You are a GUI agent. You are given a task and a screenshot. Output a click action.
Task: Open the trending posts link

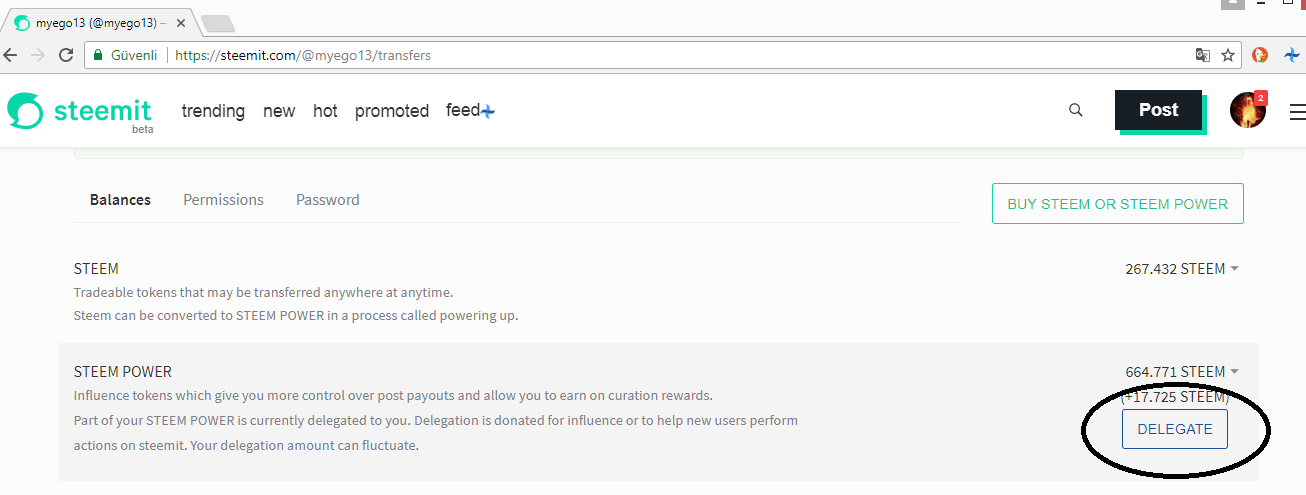[x=213, y=111]
